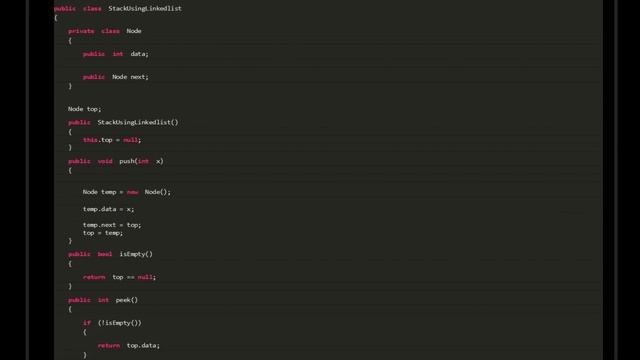Click the 'return top == null;' statement
The image size is (640, 360).
click(x=119, y=277)
